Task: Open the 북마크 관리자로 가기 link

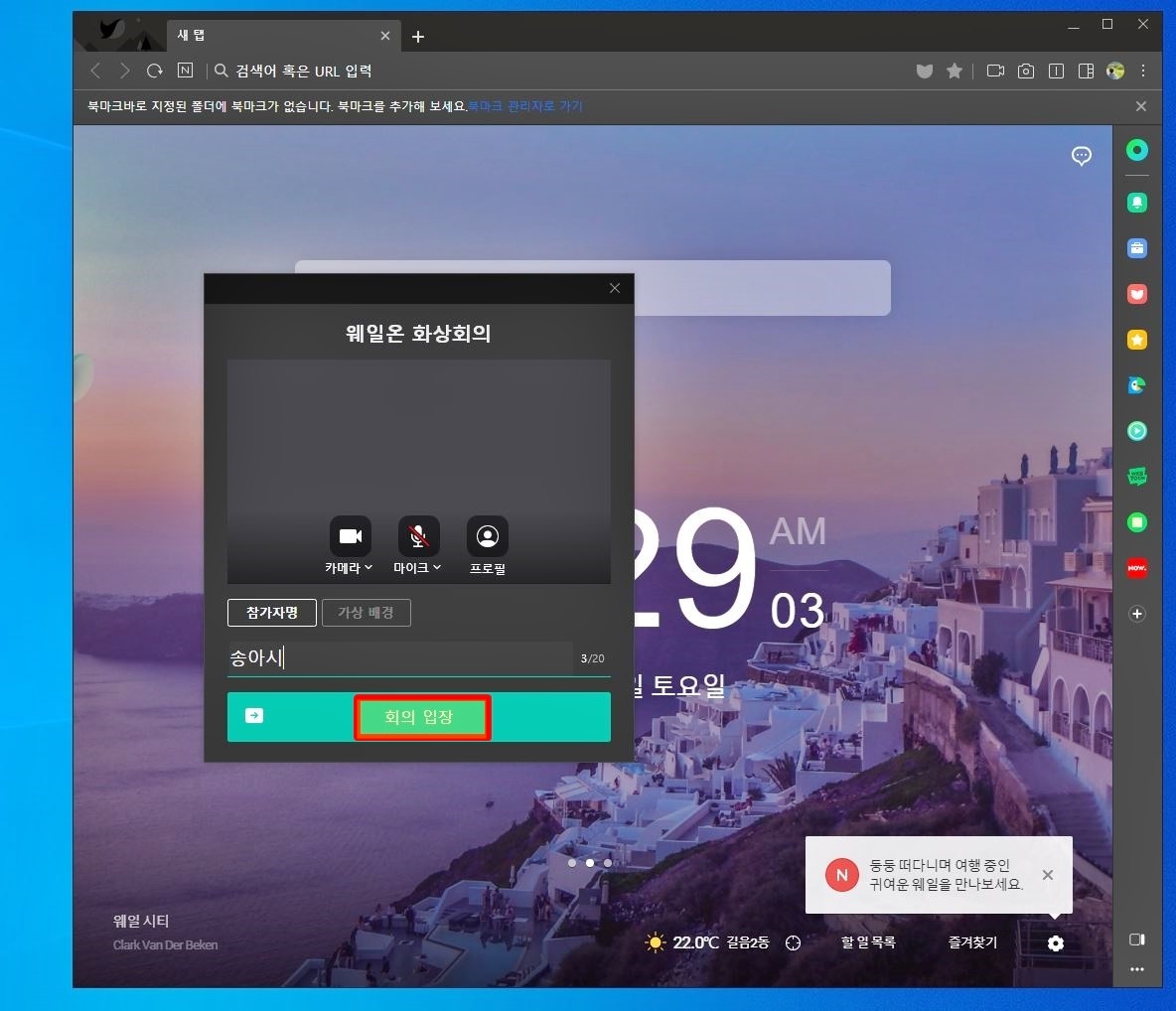Action: [525, 106]
